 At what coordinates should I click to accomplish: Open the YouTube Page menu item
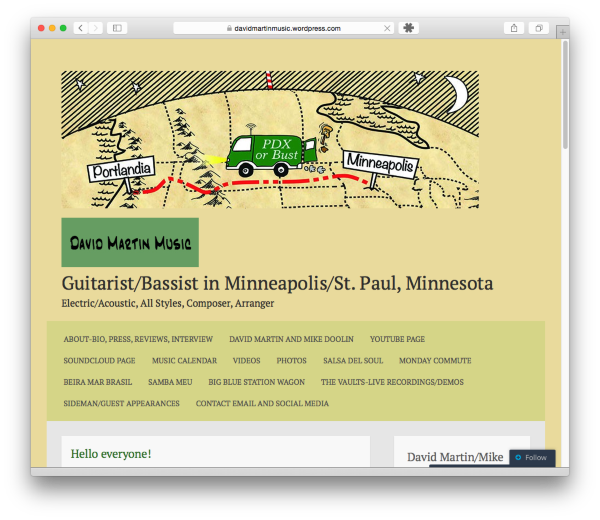(x=397, y=339)
